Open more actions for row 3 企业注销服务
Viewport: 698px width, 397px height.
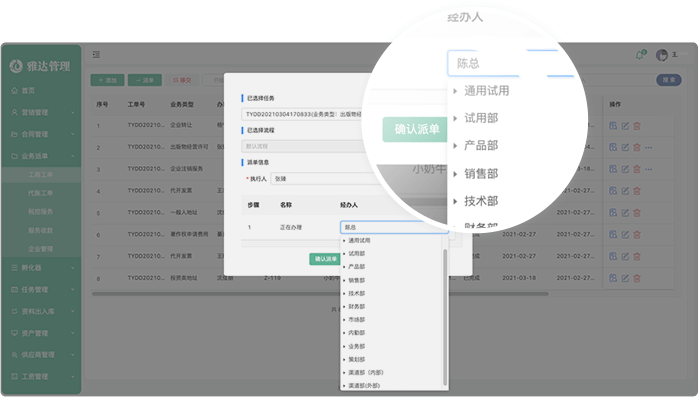649,169
